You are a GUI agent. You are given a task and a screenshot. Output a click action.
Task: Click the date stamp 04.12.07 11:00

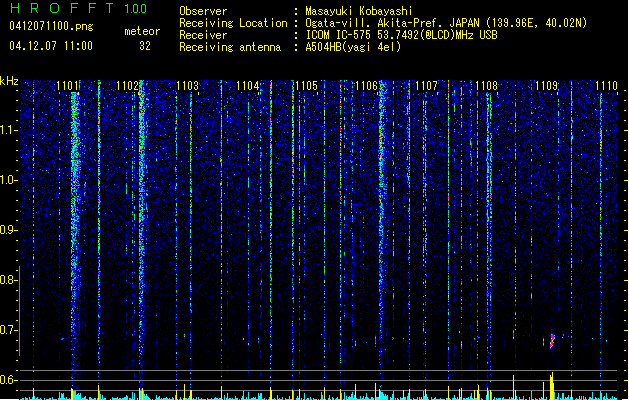(51, 46)
